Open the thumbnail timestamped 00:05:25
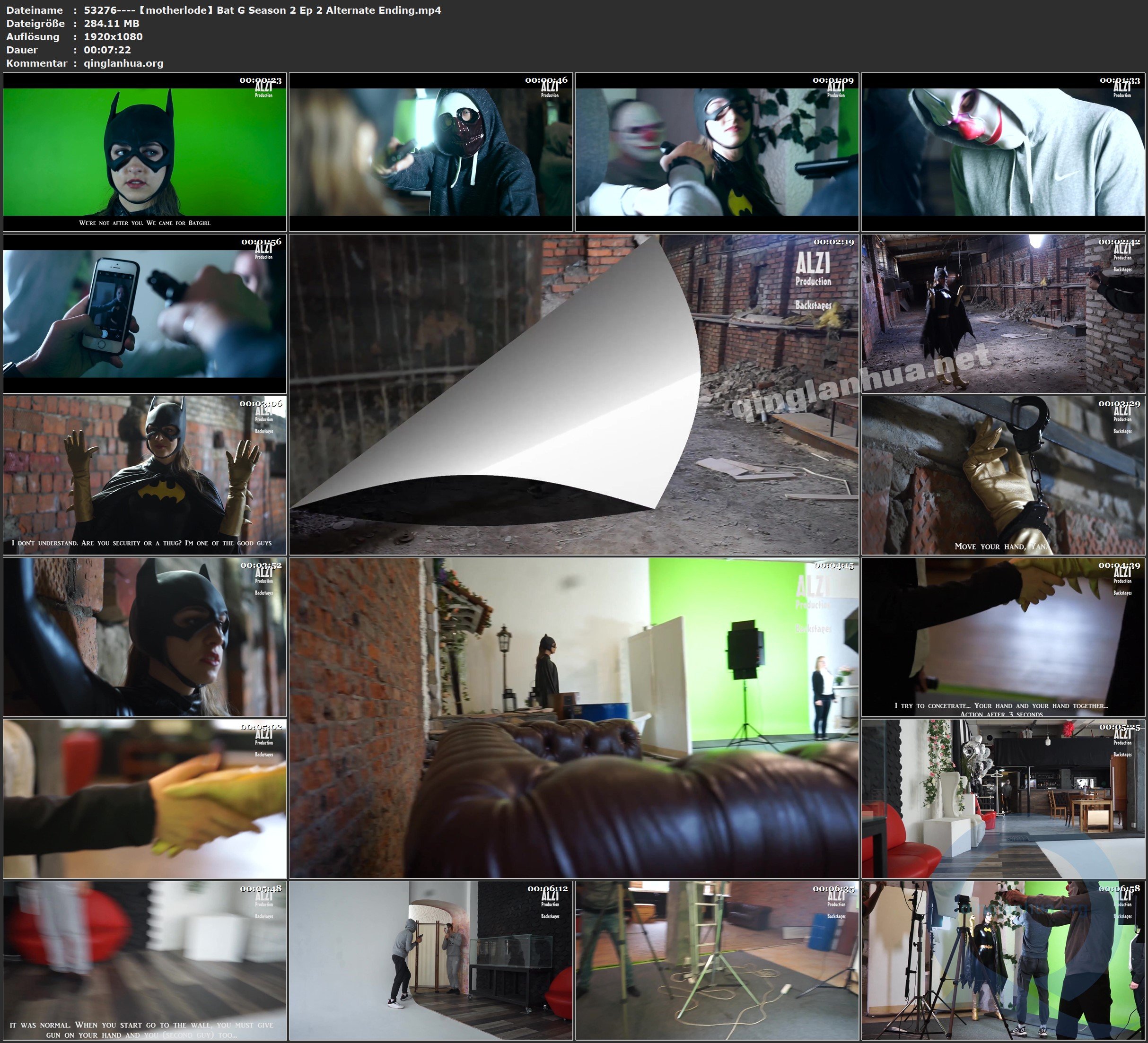Screen dimensions: 1148x1043 1003,799
